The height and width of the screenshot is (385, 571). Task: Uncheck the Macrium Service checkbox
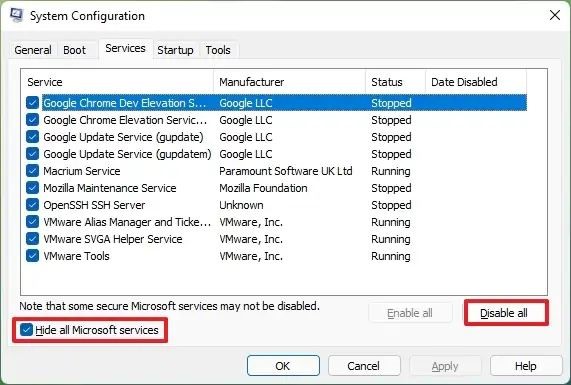point(32,171)
